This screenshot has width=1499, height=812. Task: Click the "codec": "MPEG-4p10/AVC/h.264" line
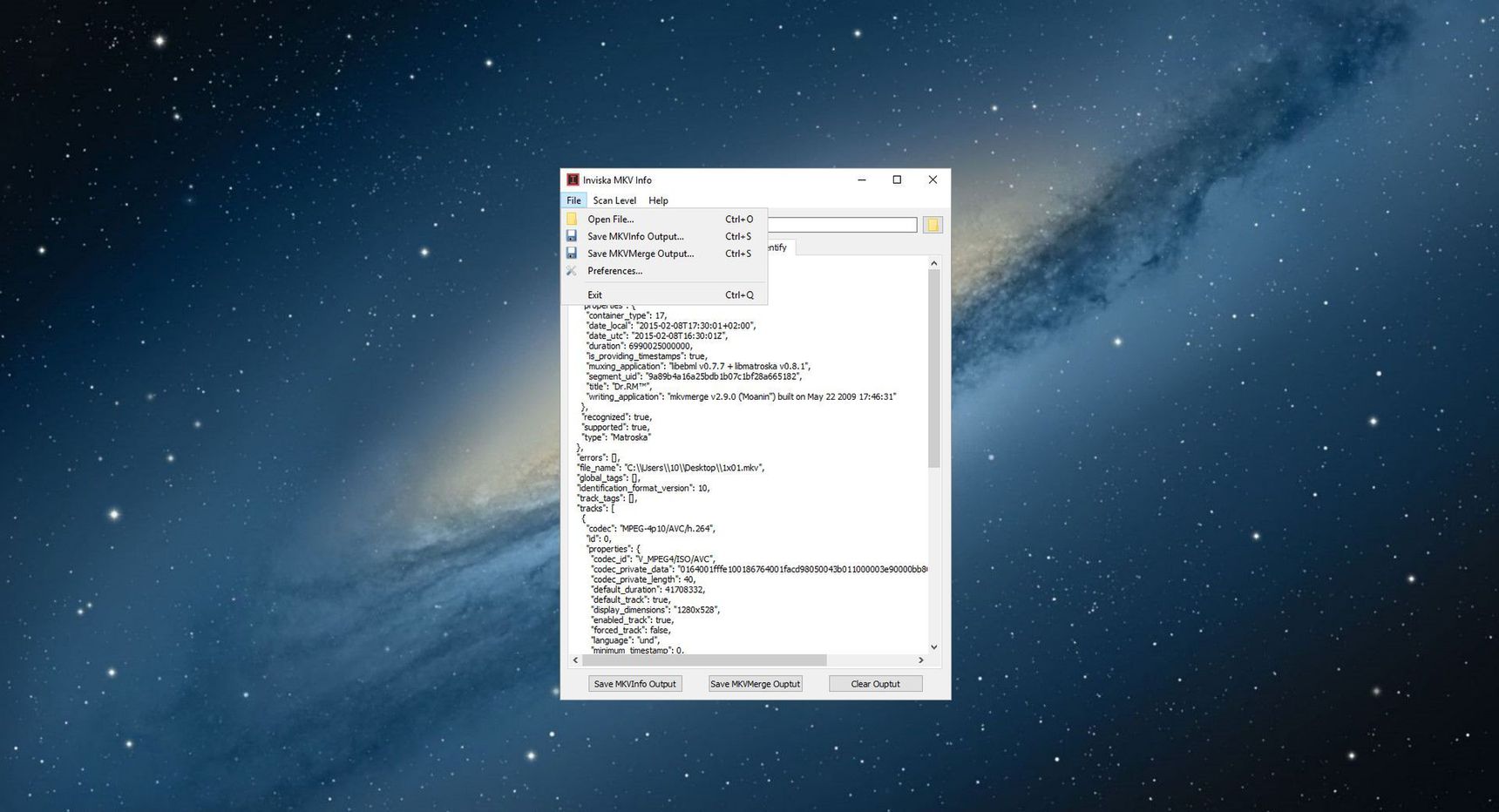pyautogui.click(x=651, y=529)
